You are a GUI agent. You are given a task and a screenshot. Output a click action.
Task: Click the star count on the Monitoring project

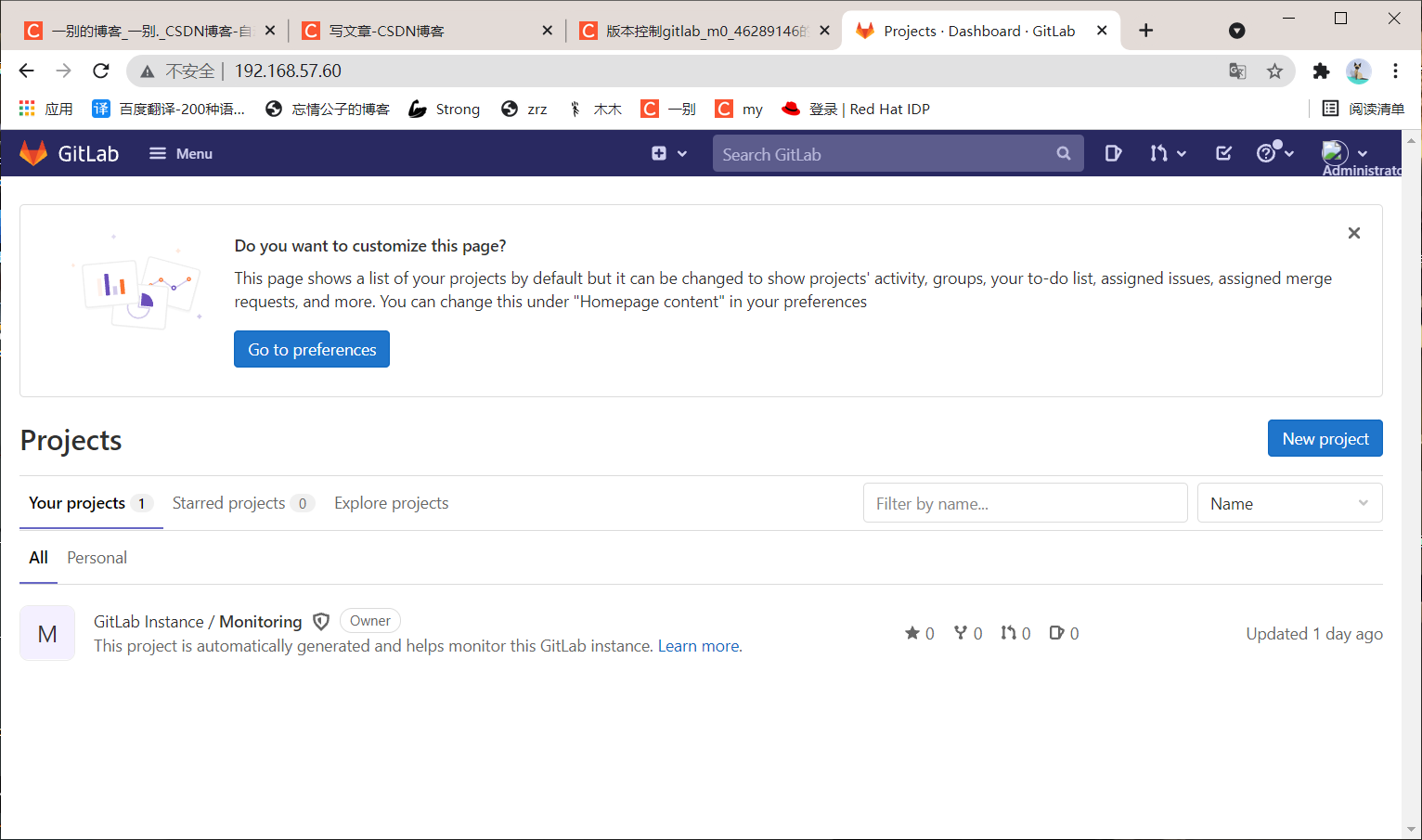point(919,633)
